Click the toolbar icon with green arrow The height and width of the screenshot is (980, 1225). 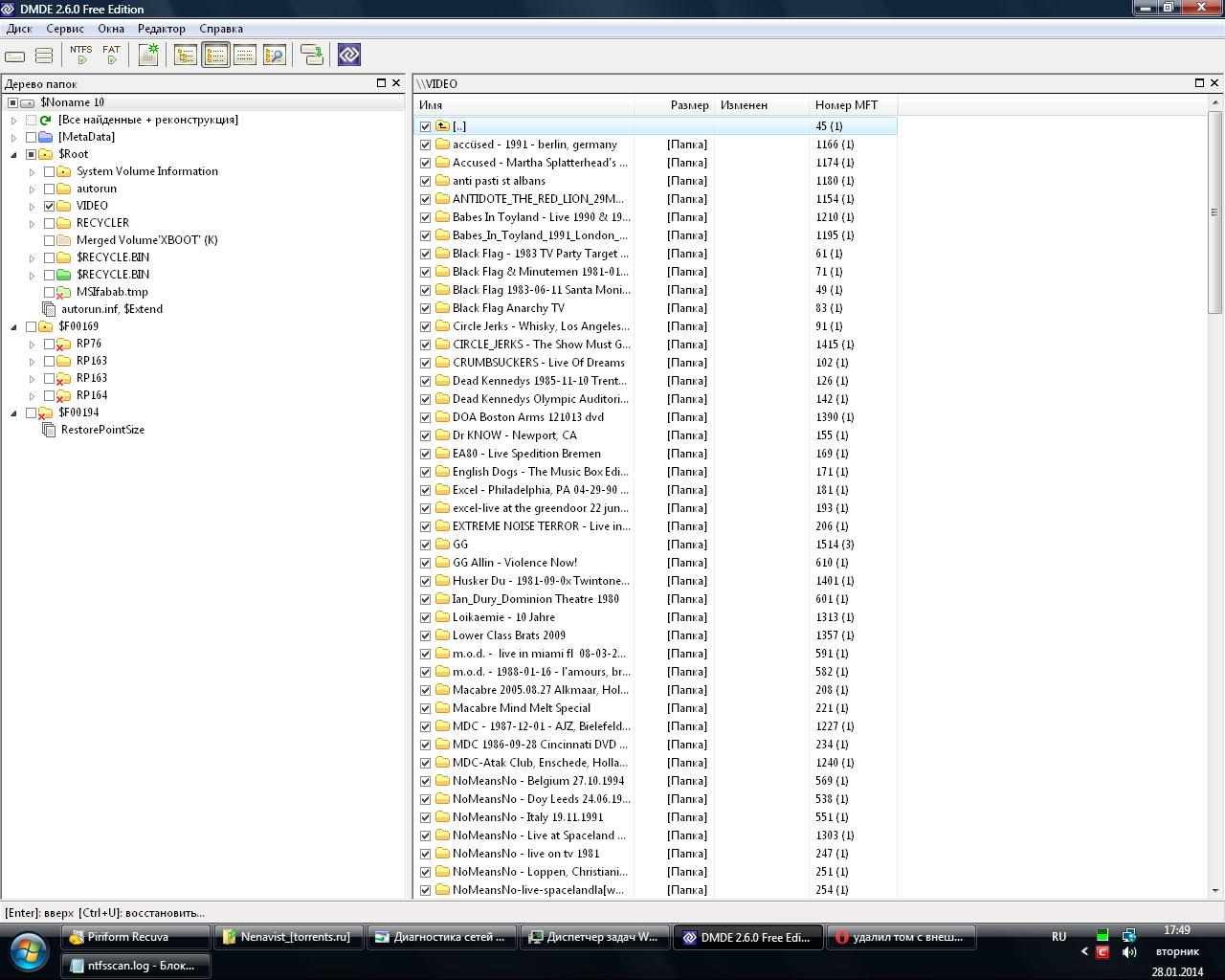coord(312,56)
